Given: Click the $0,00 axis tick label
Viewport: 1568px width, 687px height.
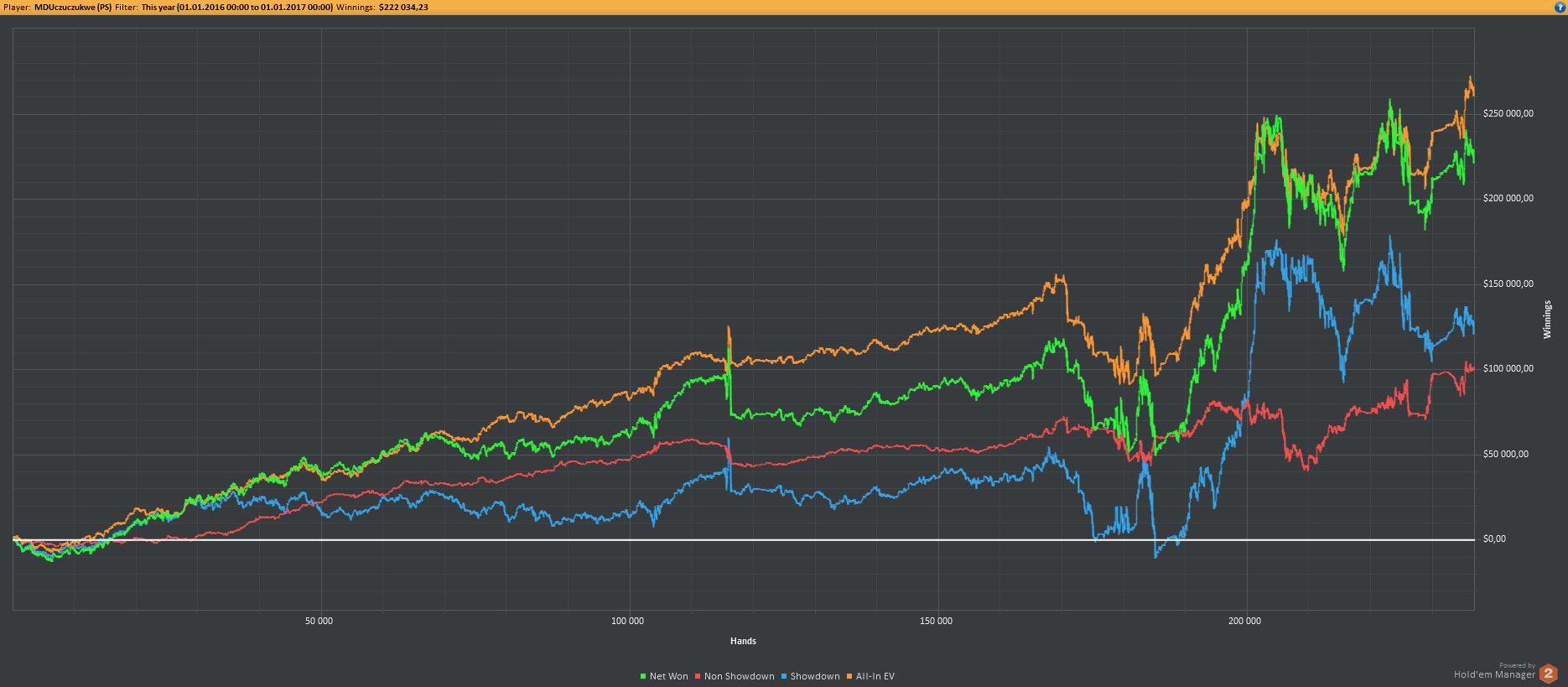Looking at the screenshot, I should coord(1494,539).
